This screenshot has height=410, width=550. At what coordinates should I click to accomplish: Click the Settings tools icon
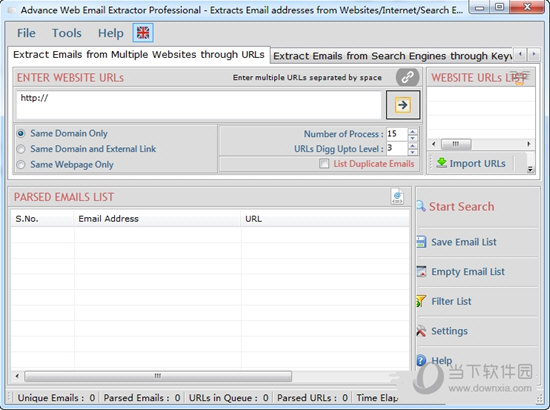click(x=421, y=331)
